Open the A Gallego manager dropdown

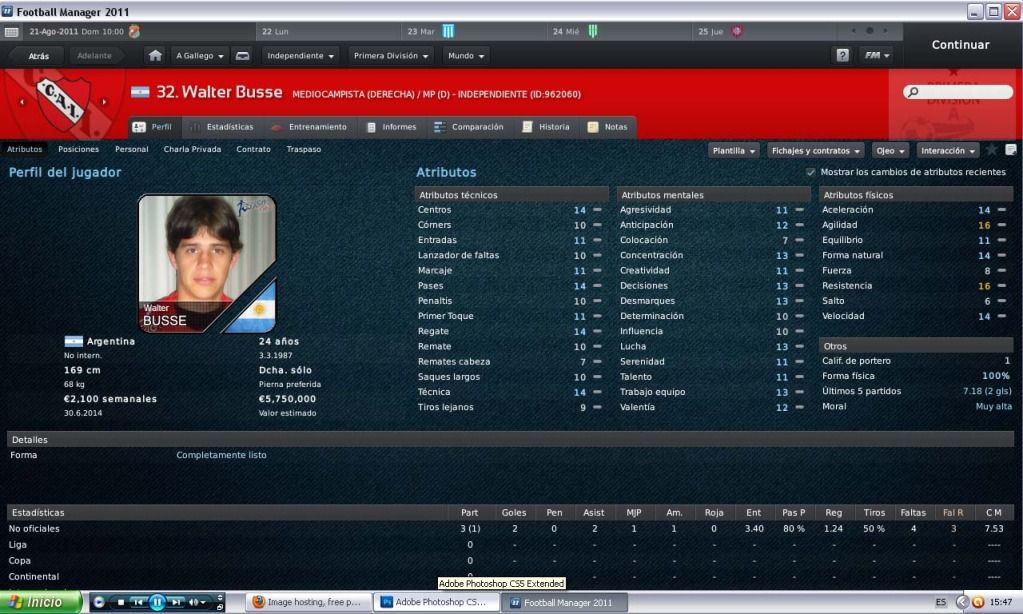(200, 55)
